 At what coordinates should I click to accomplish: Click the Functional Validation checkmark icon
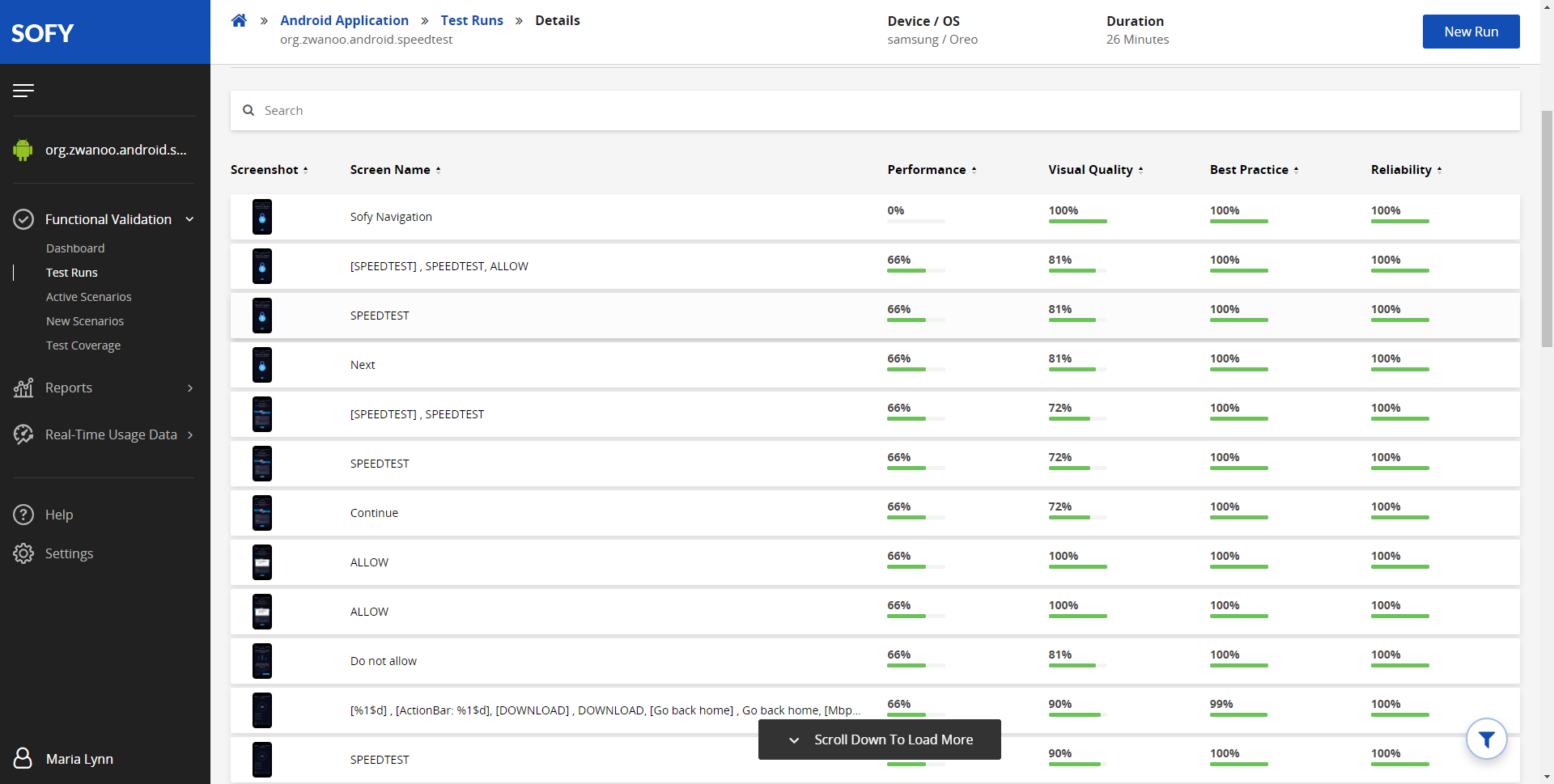23,219
